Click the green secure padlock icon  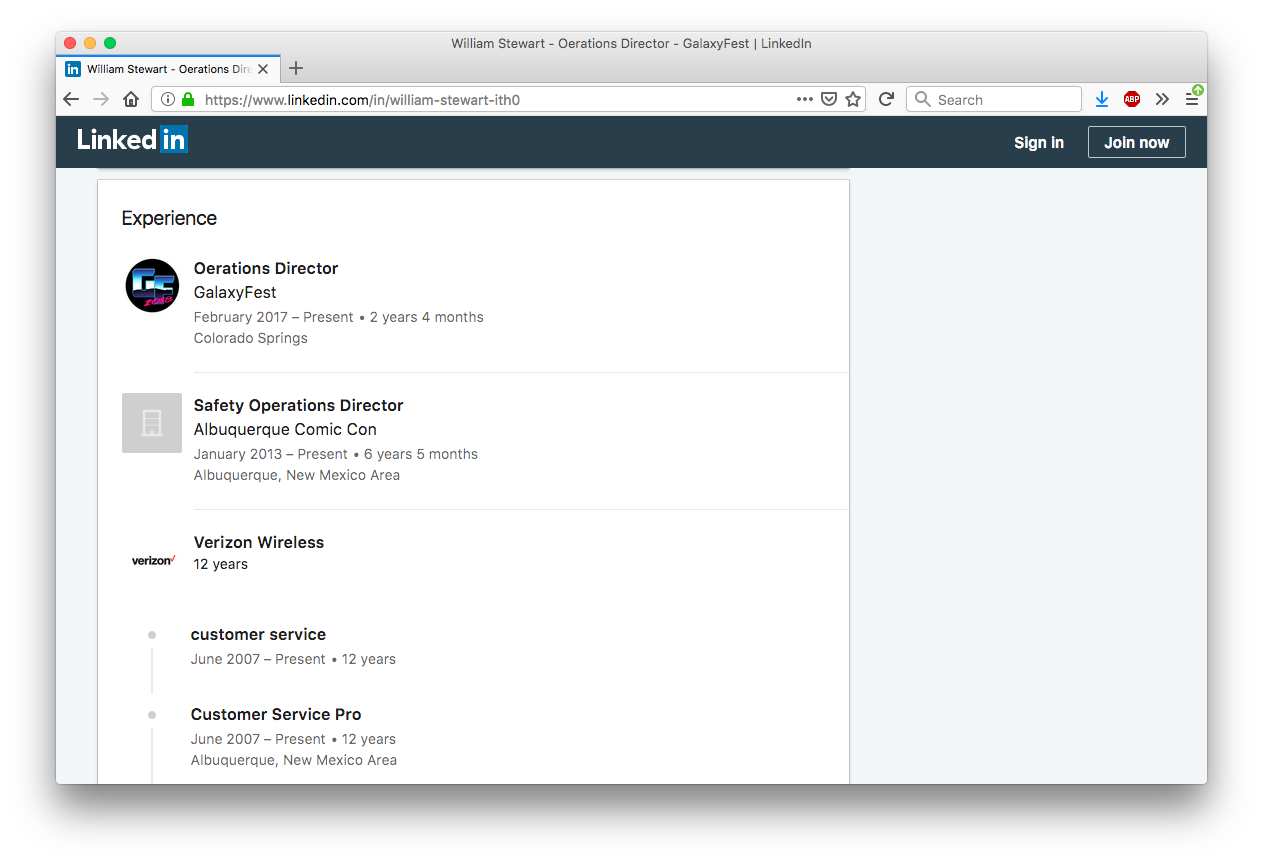pos(187,99)
